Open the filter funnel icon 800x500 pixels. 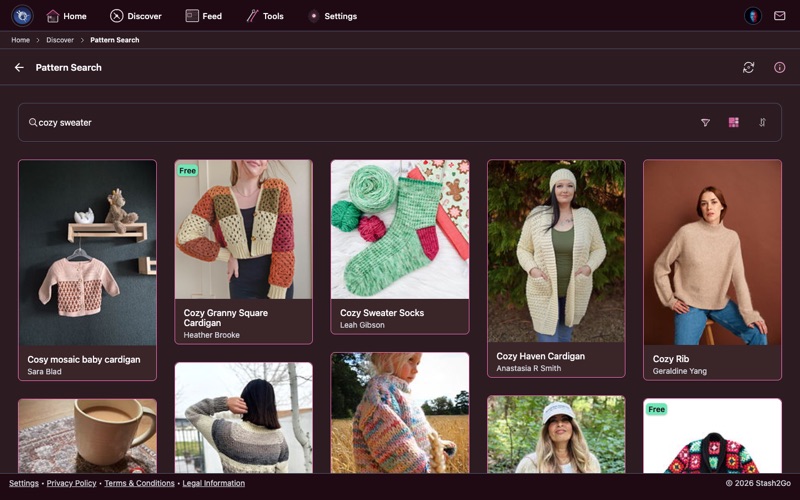click(705, 122)
